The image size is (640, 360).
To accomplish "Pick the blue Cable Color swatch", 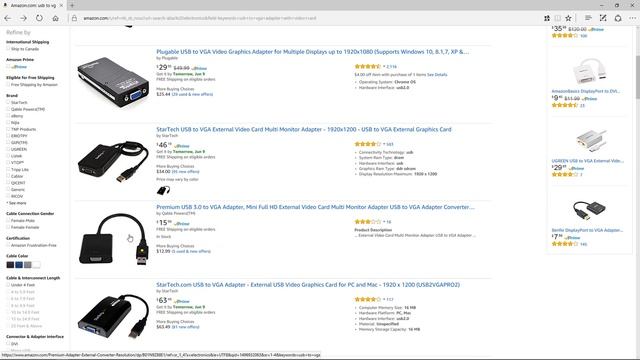I will click(19, 265).
